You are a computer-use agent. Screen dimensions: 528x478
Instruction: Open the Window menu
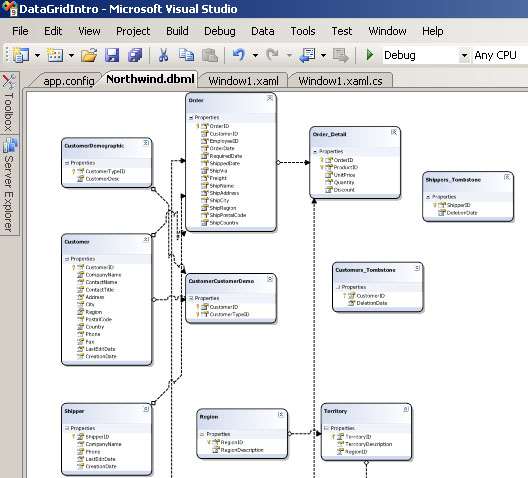(x=387, y=31)
